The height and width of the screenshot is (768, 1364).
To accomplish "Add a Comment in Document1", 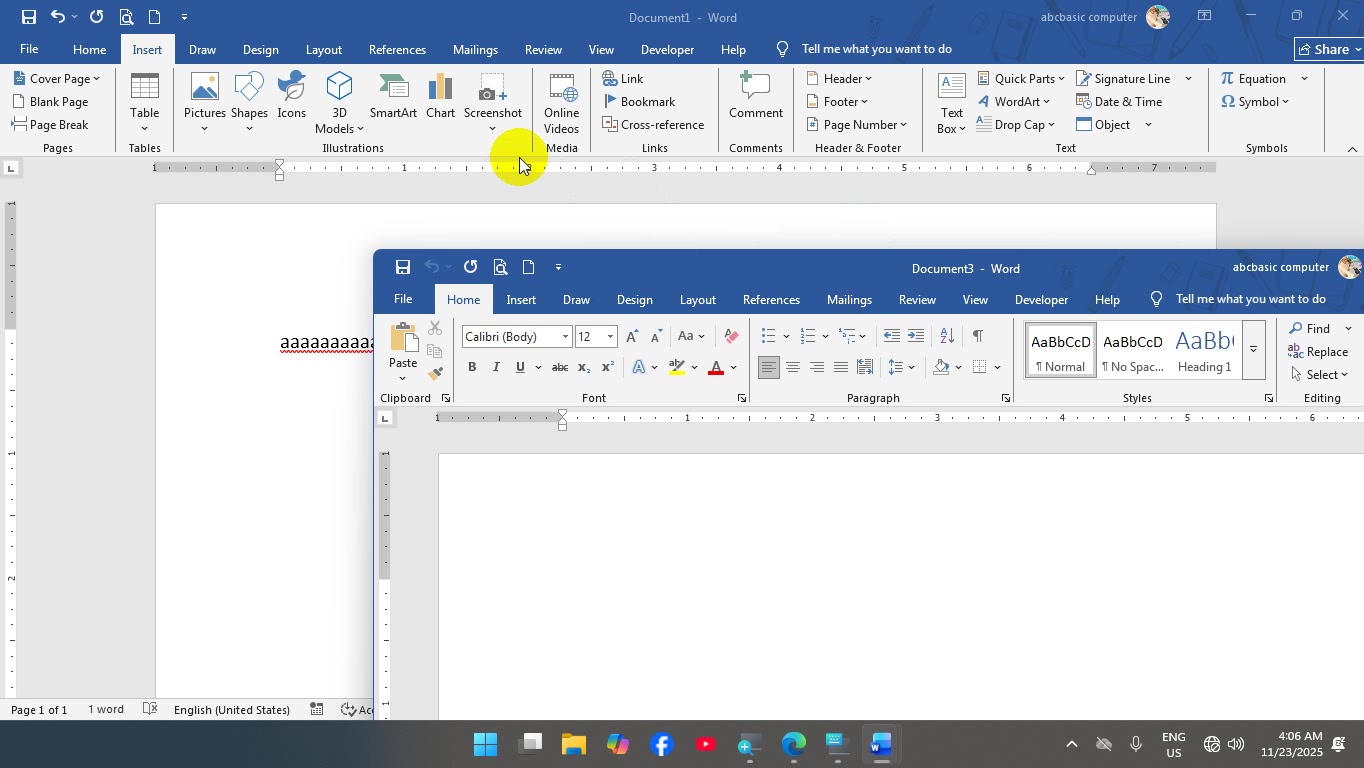I will pos(755,97).
